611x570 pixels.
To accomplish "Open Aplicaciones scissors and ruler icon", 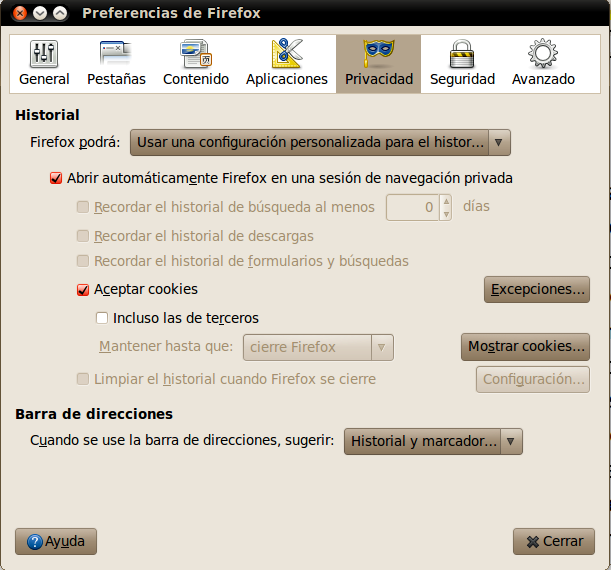I will [287, 53].
